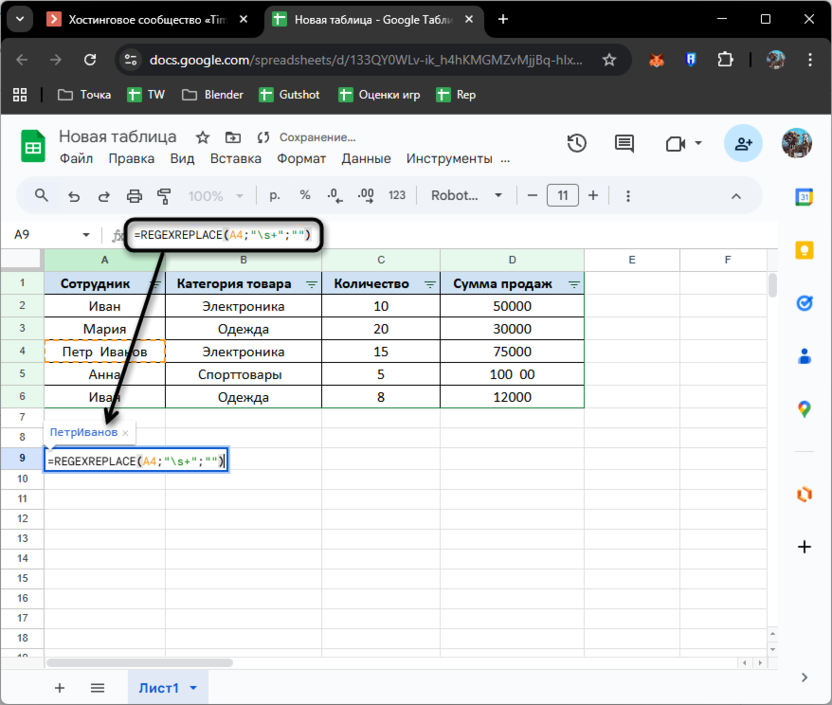The height and width of the screenshot is (705, 832).
Task: Open Google Maps in side panel
Action: coord(804,408)
